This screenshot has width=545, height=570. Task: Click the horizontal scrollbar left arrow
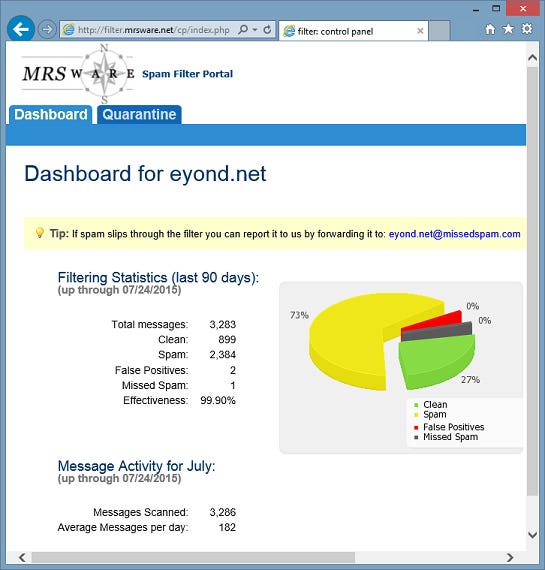coord(22,557)
